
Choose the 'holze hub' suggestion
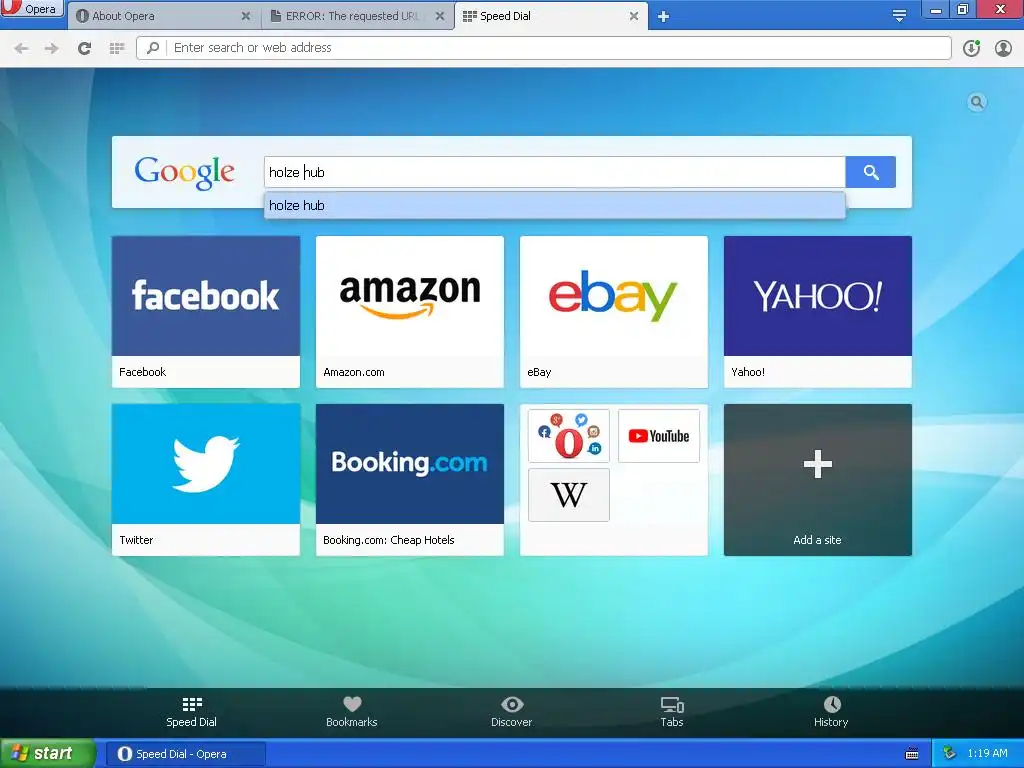point(554,206)
